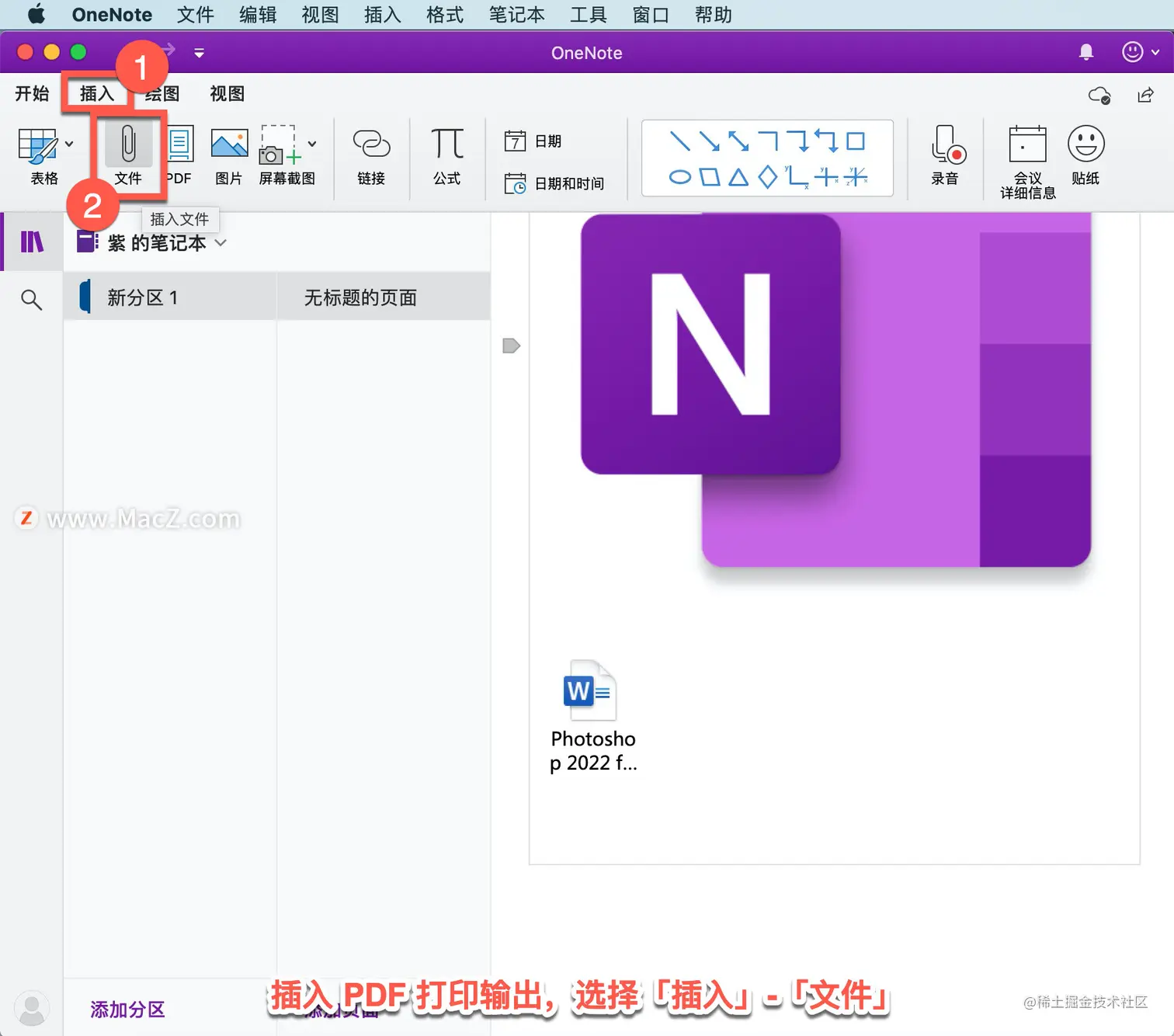Expand the 紫 的笔记本 notebook list

pyautogui.click(x=221, y=243)
